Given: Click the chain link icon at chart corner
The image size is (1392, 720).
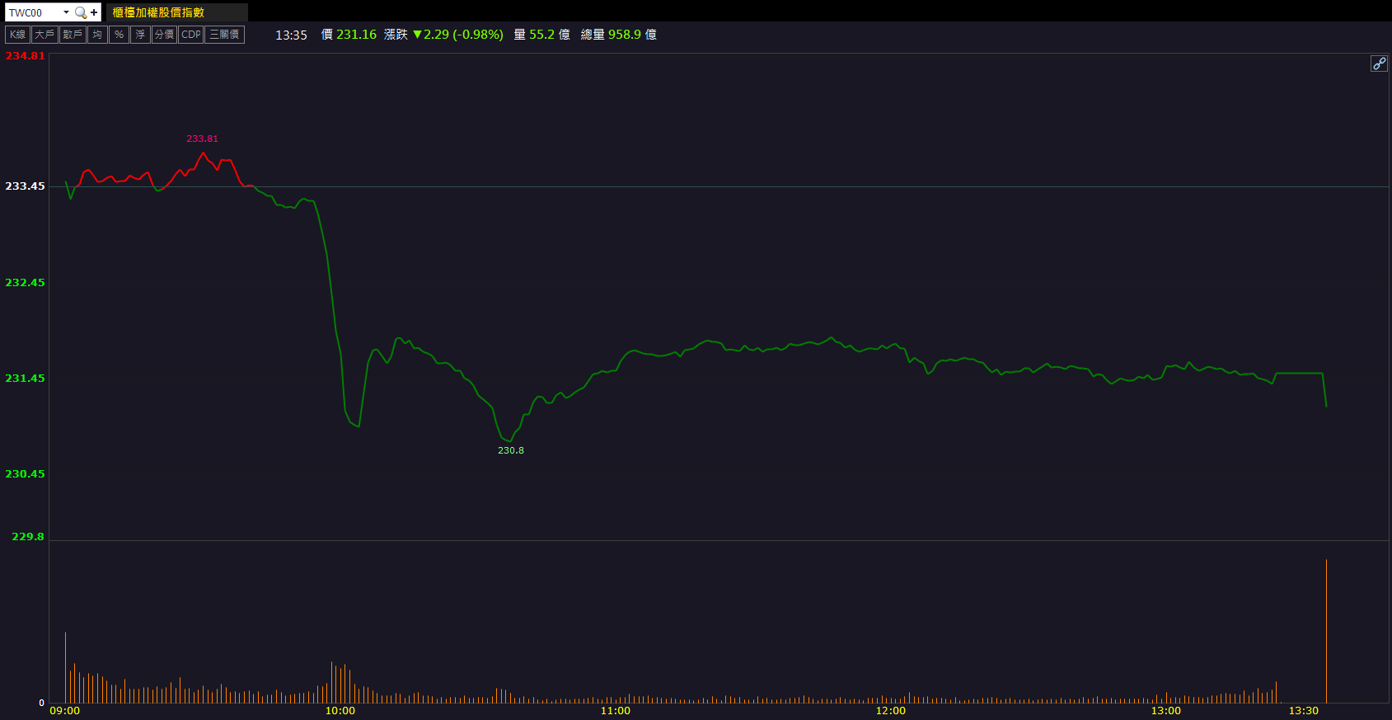Looking at the screenshot, I should (x=1379, y=63).
